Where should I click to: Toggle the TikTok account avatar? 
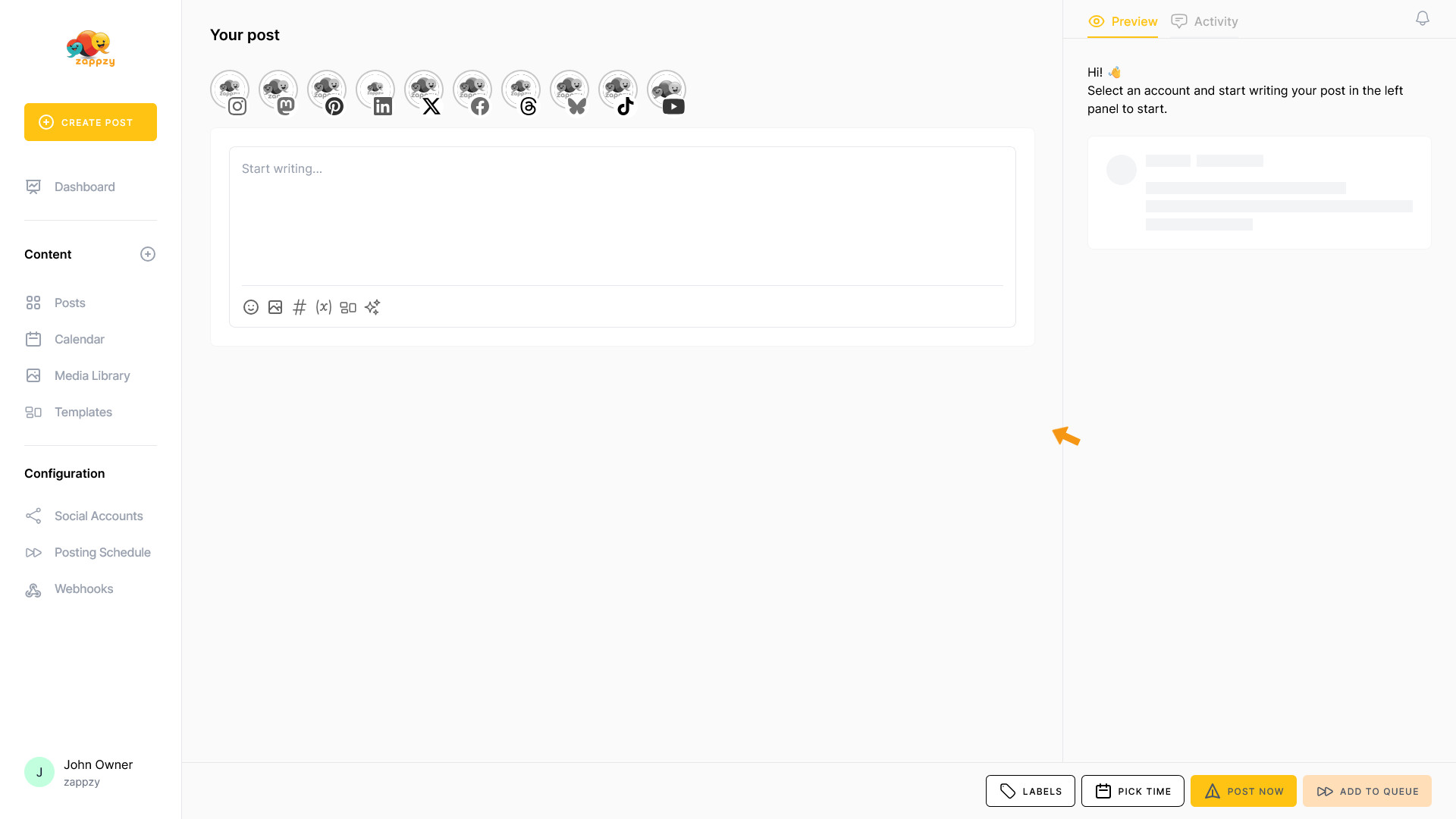(x=618, y=91)
